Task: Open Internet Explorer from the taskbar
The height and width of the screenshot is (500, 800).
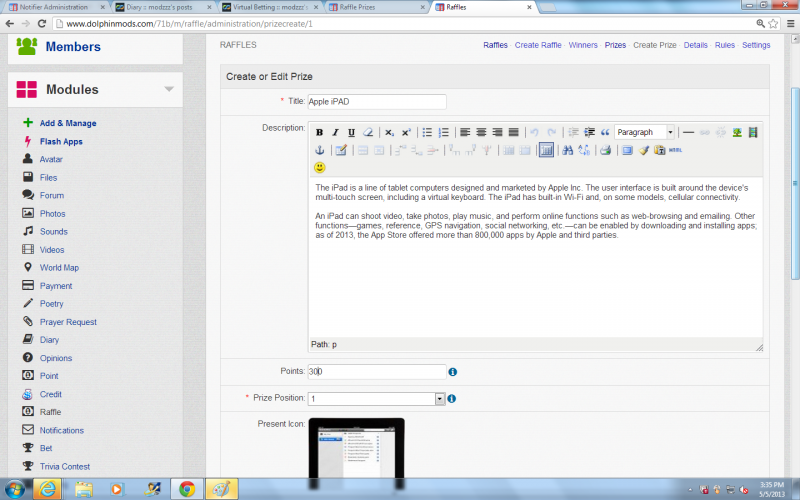Action: click(47, 489)
